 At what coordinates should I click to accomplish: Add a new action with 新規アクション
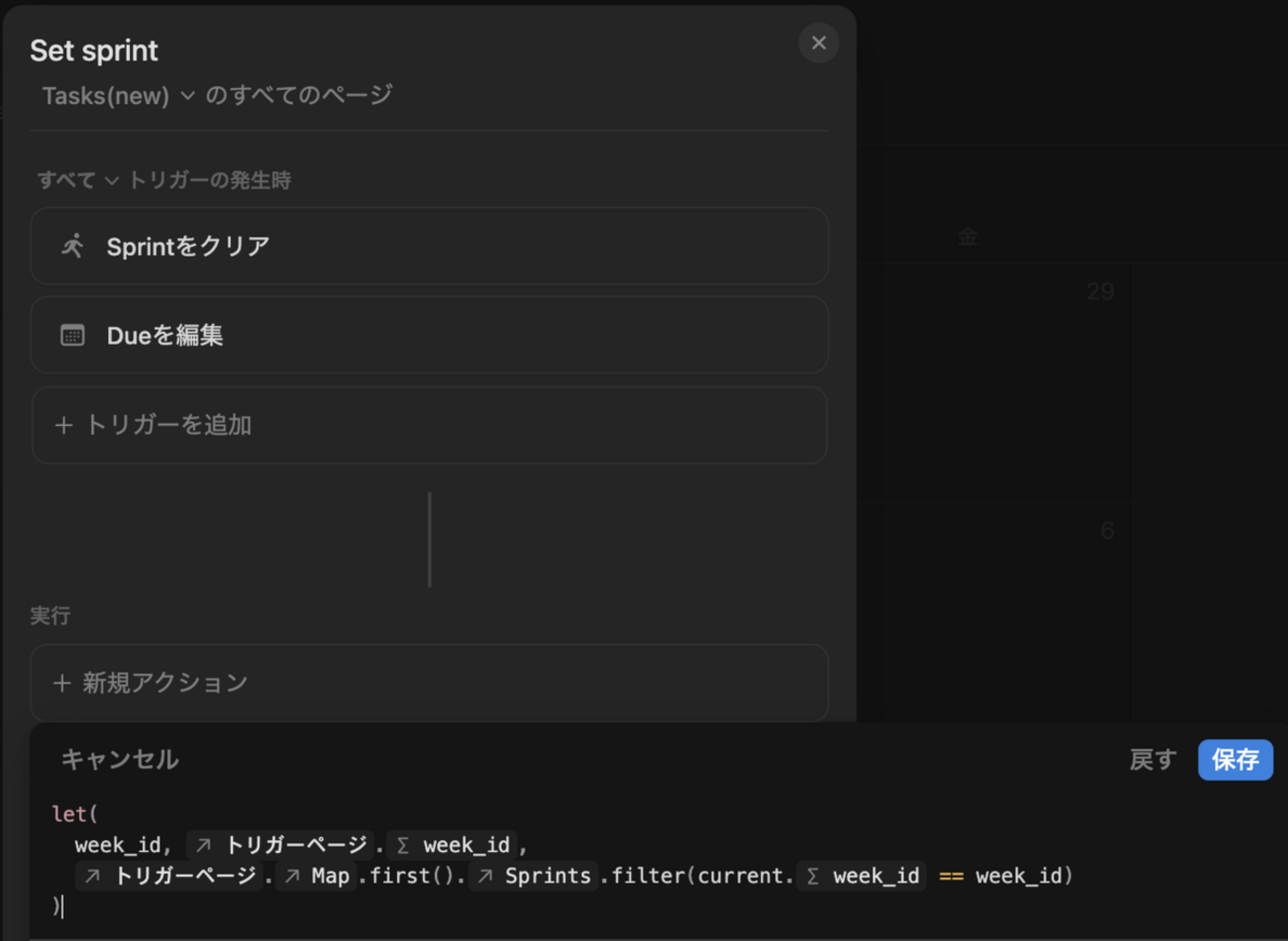point(429,682)
